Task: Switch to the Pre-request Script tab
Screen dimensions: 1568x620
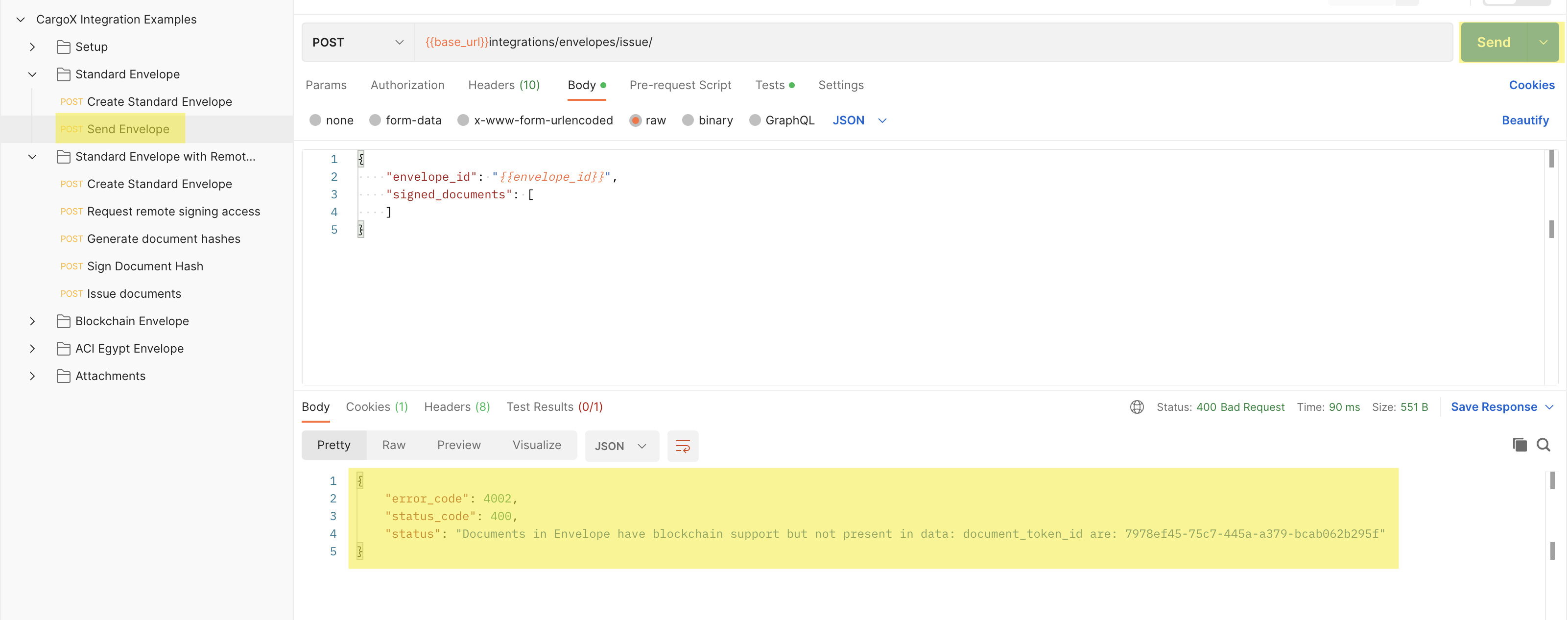Action: pyautogui.click(x=679, y=84)
